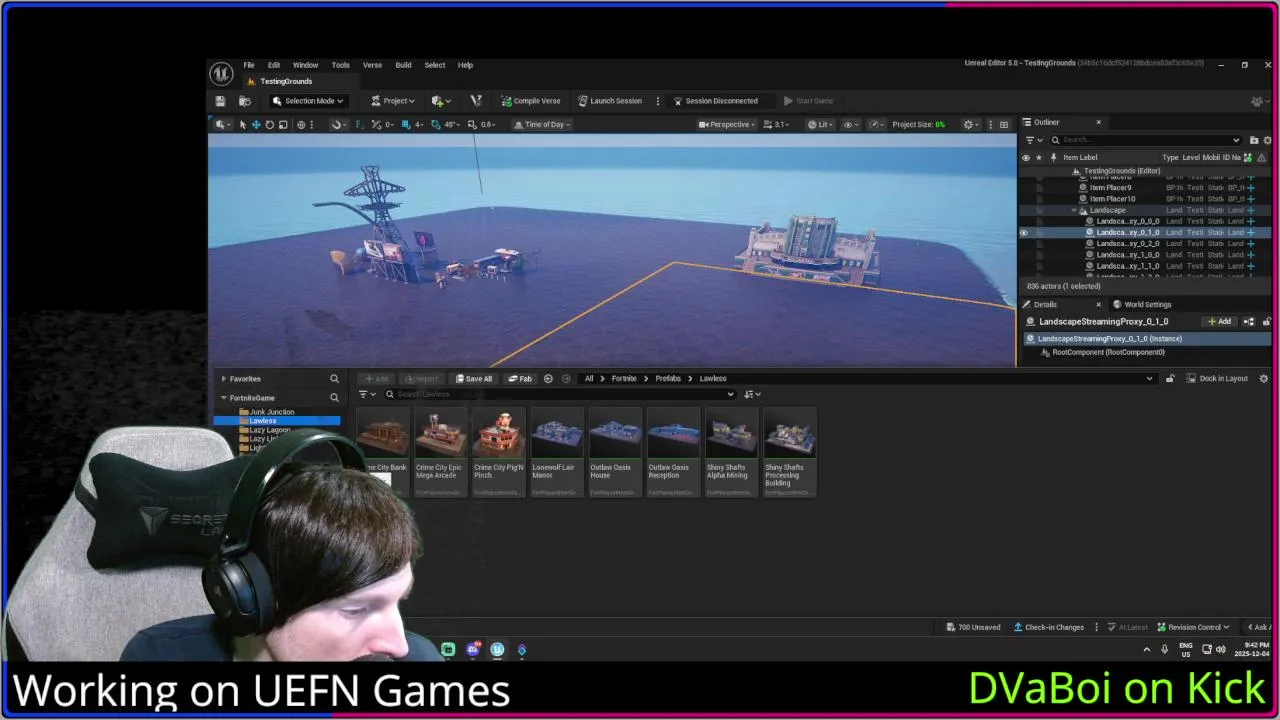The image size is (1280, 720).
Task: Open the Lit view mode dropdown
Action: [x=820, y=125]
